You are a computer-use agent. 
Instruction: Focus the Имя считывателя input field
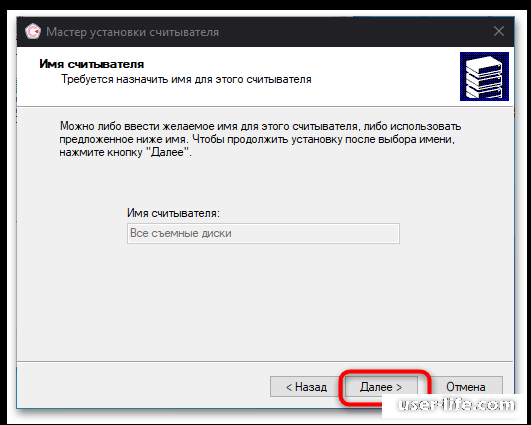pyautogui.click(x=263, y=233)
